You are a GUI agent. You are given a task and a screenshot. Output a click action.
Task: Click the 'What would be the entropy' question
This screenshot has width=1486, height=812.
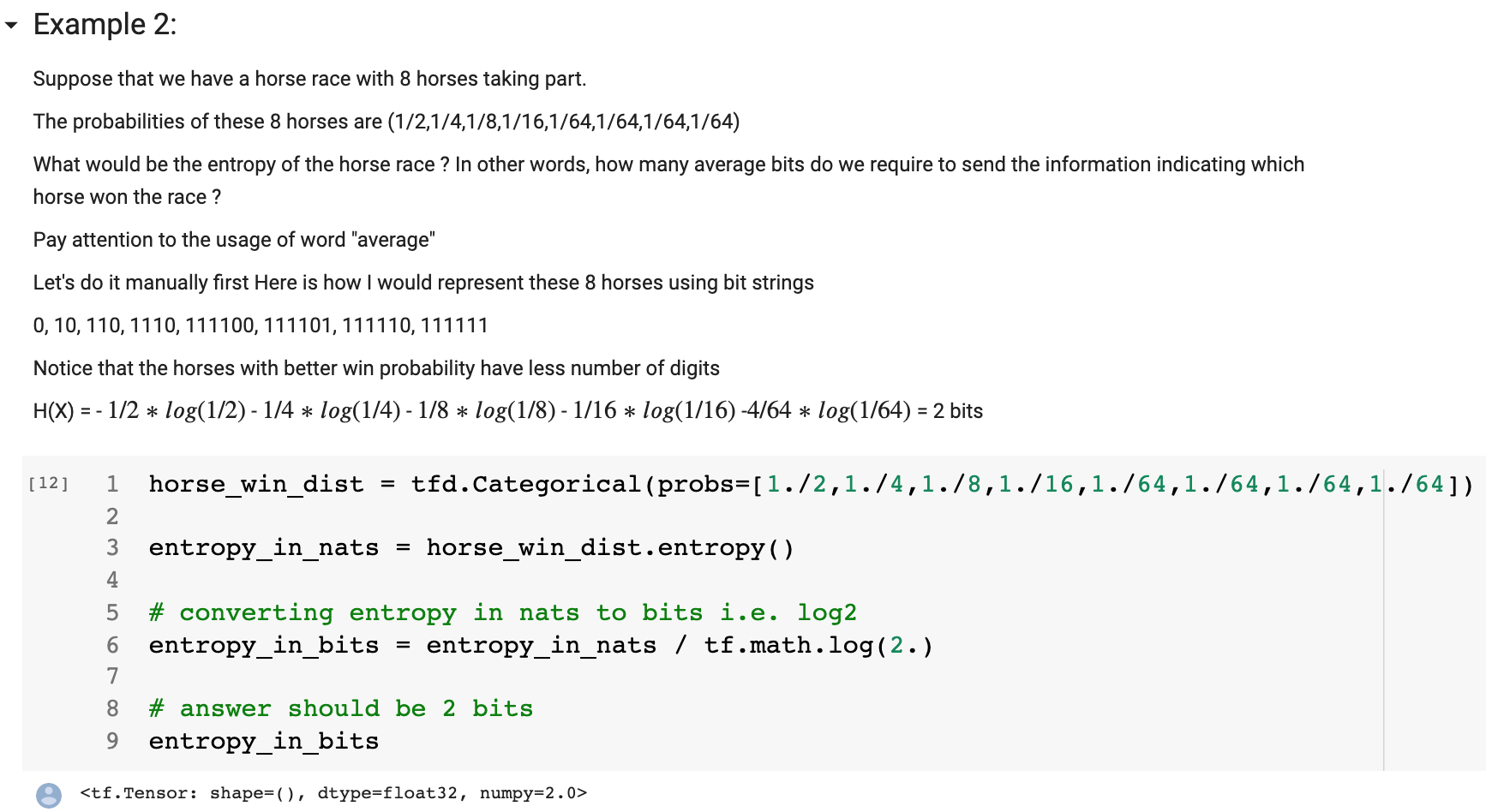[x=668, y=181]
